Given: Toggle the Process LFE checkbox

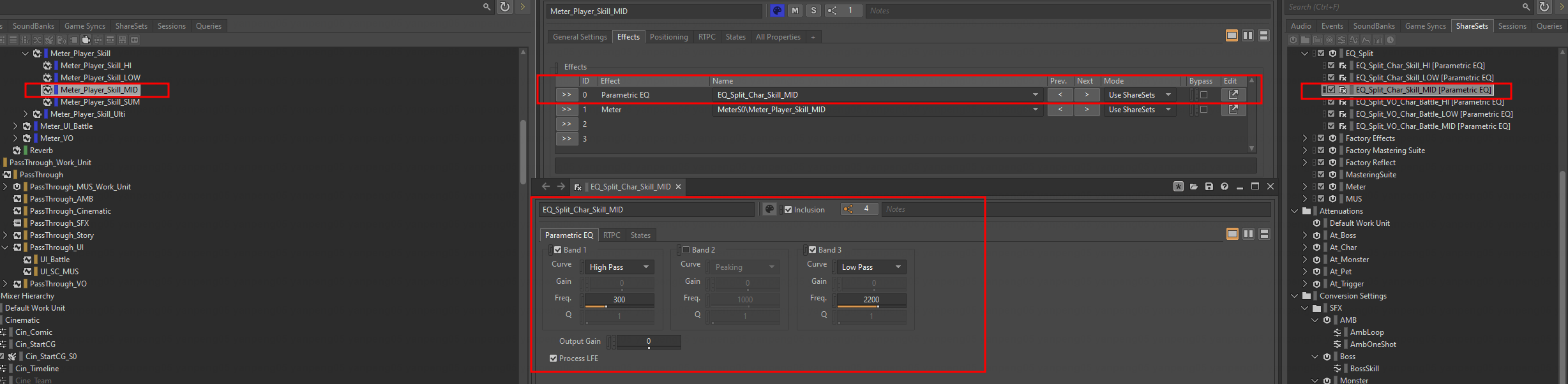Looking at the screenshot, I should (553, 358).
